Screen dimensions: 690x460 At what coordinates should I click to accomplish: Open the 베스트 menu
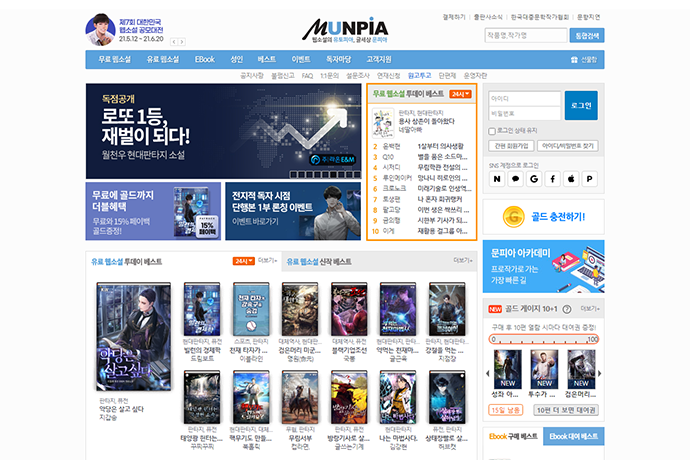267,59
